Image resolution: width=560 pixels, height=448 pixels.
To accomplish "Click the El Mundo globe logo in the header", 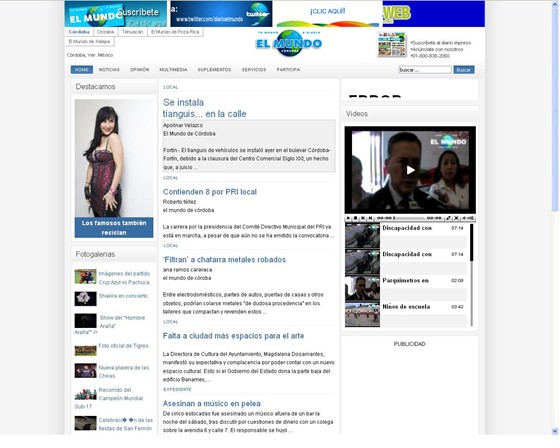I will (289, 44).
